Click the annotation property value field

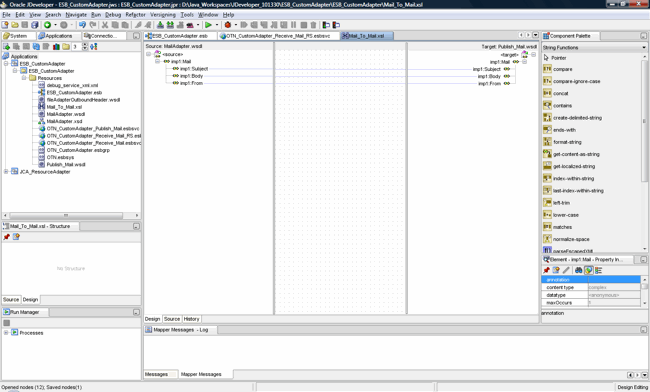pyautogui.click(x=614, y=280)
